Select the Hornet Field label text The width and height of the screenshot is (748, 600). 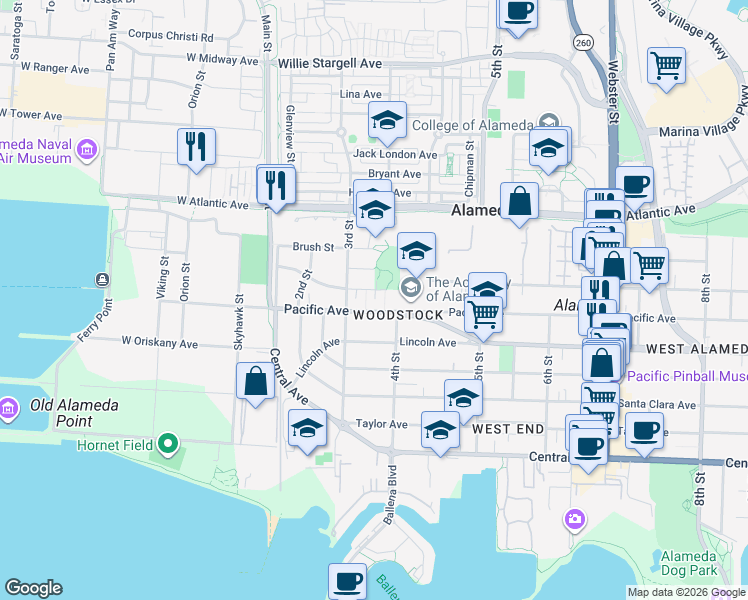click(115, 445)
